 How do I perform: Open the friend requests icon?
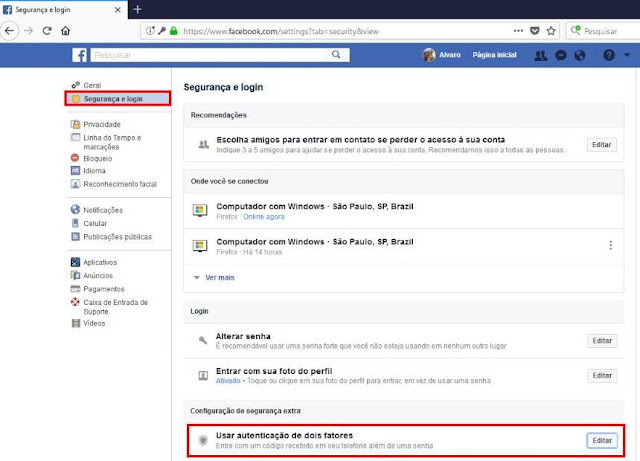(541, 55)
